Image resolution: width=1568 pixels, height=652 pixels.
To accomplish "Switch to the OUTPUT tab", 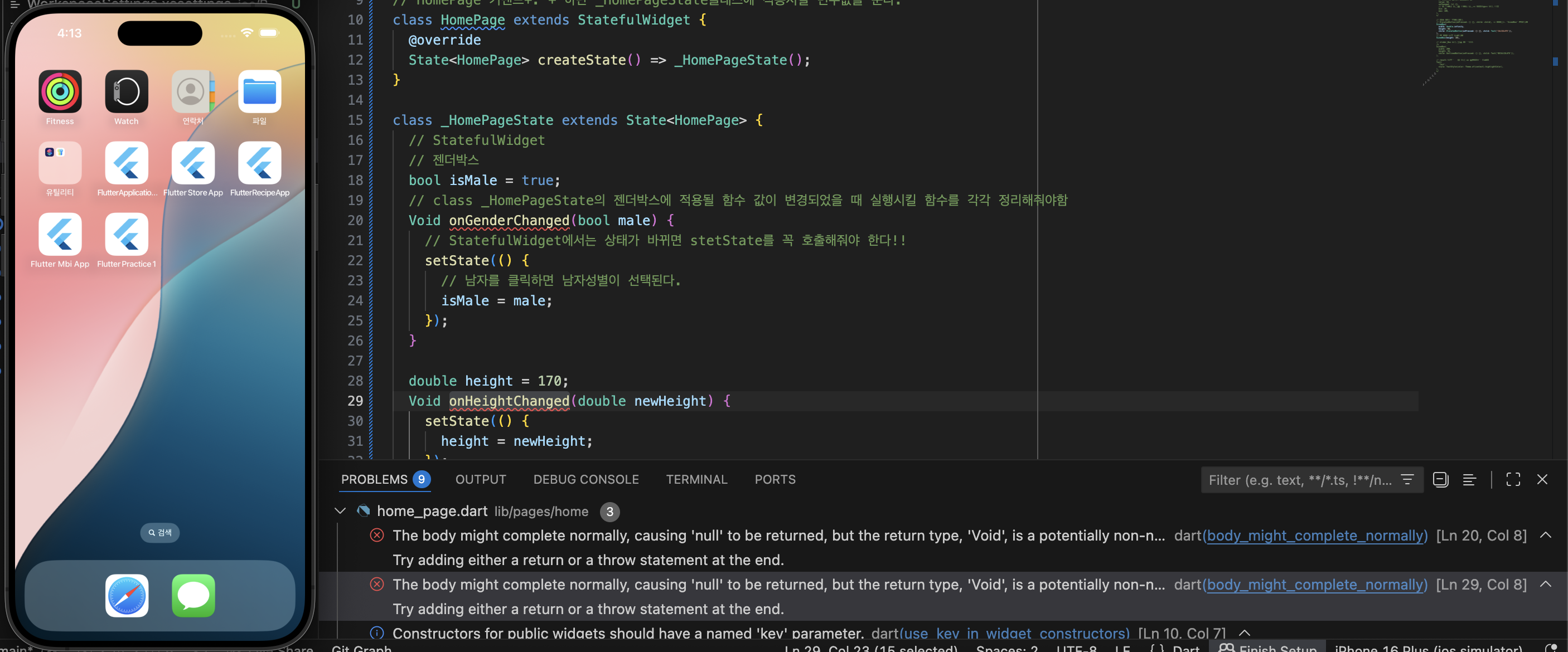I will [x=481, y=479].
